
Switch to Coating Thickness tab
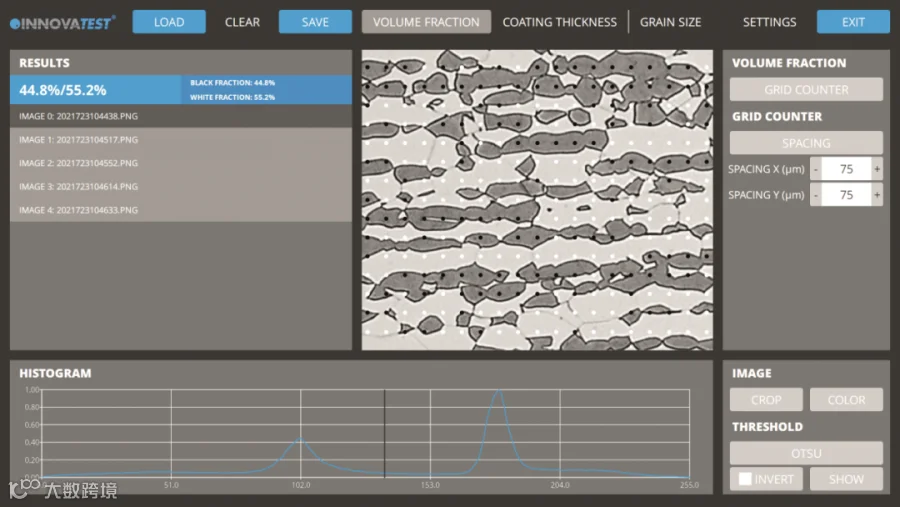[560, 22]
